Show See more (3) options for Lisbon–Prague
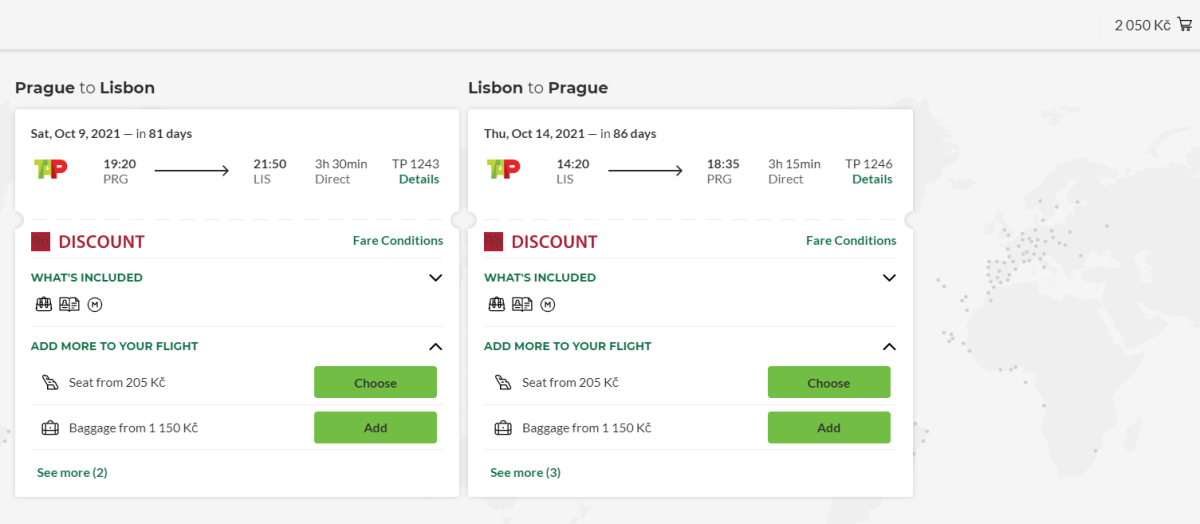 pyautogui.click(x=525, y=473)
